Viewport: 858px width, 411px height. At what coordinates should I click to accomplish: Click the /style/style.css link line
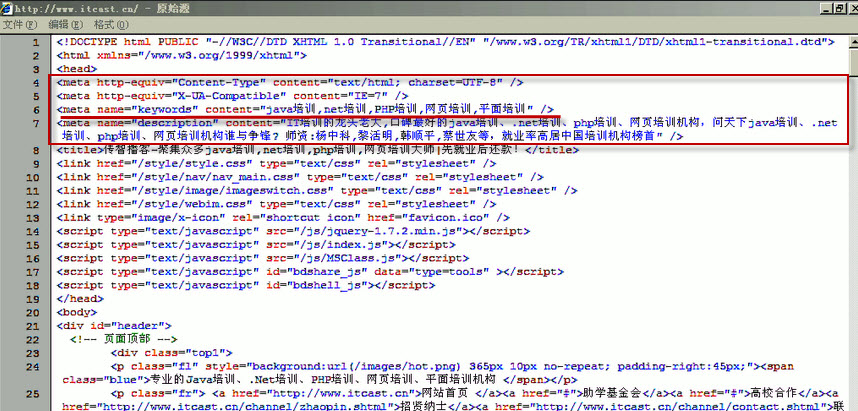click(276, 164)
